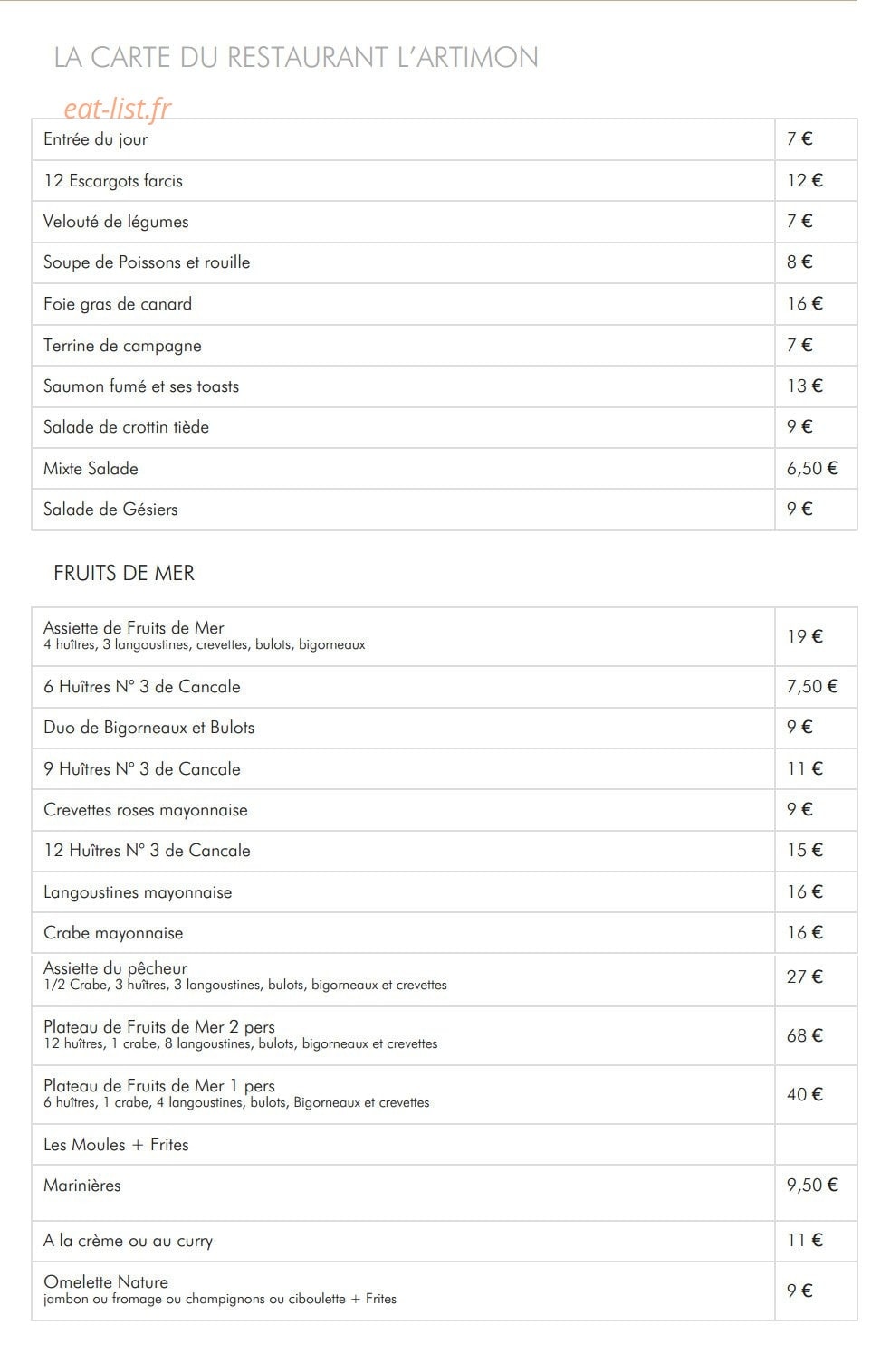Select the Duo de Bigorneaux et Bulots row

tap(445, 728)
